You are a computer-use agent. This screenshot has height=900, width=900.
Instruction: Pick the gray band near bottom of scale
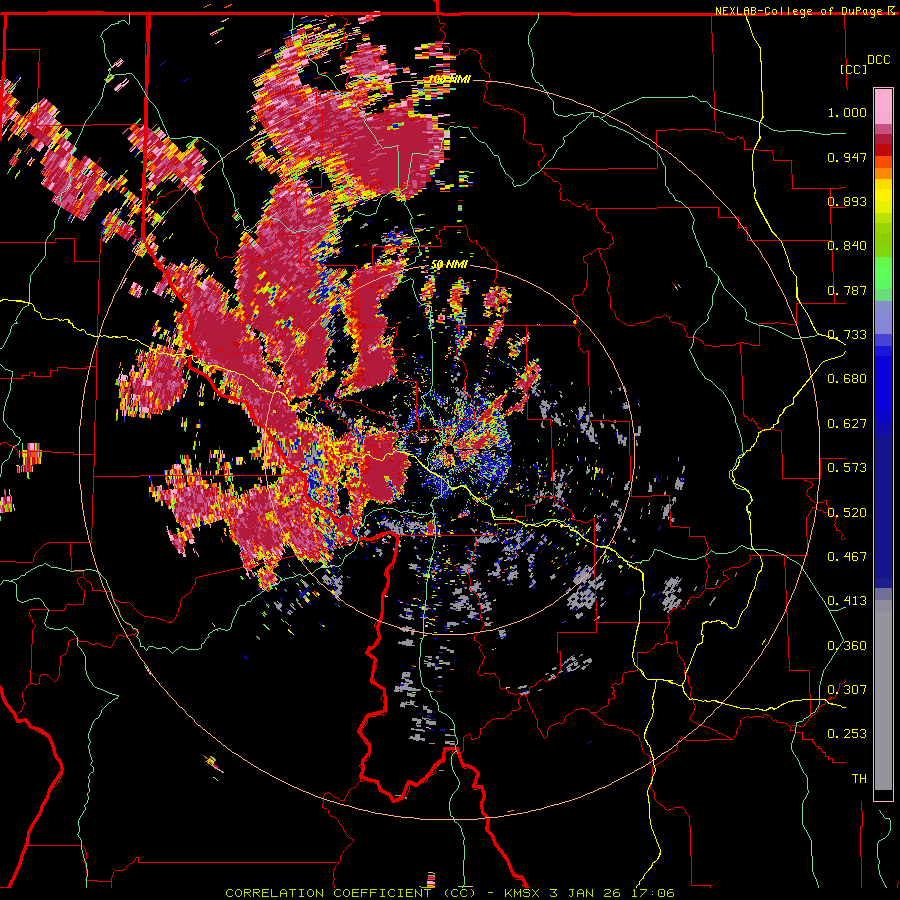point(883,695)
